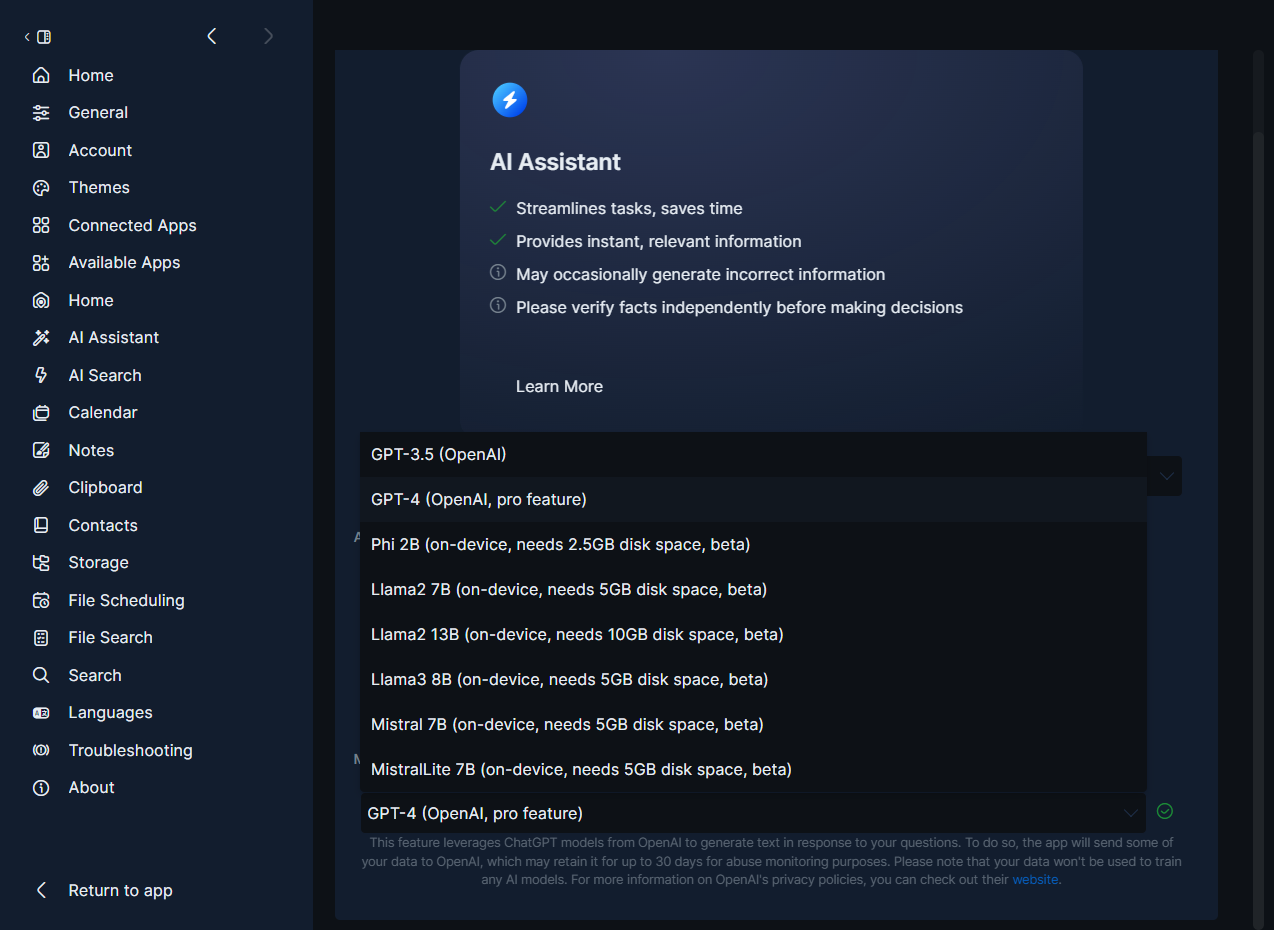The height and width of the screenshot is (930, 1274).
Task: Open the model selection dropdown at bottom
Action: [x=750, y=813]
